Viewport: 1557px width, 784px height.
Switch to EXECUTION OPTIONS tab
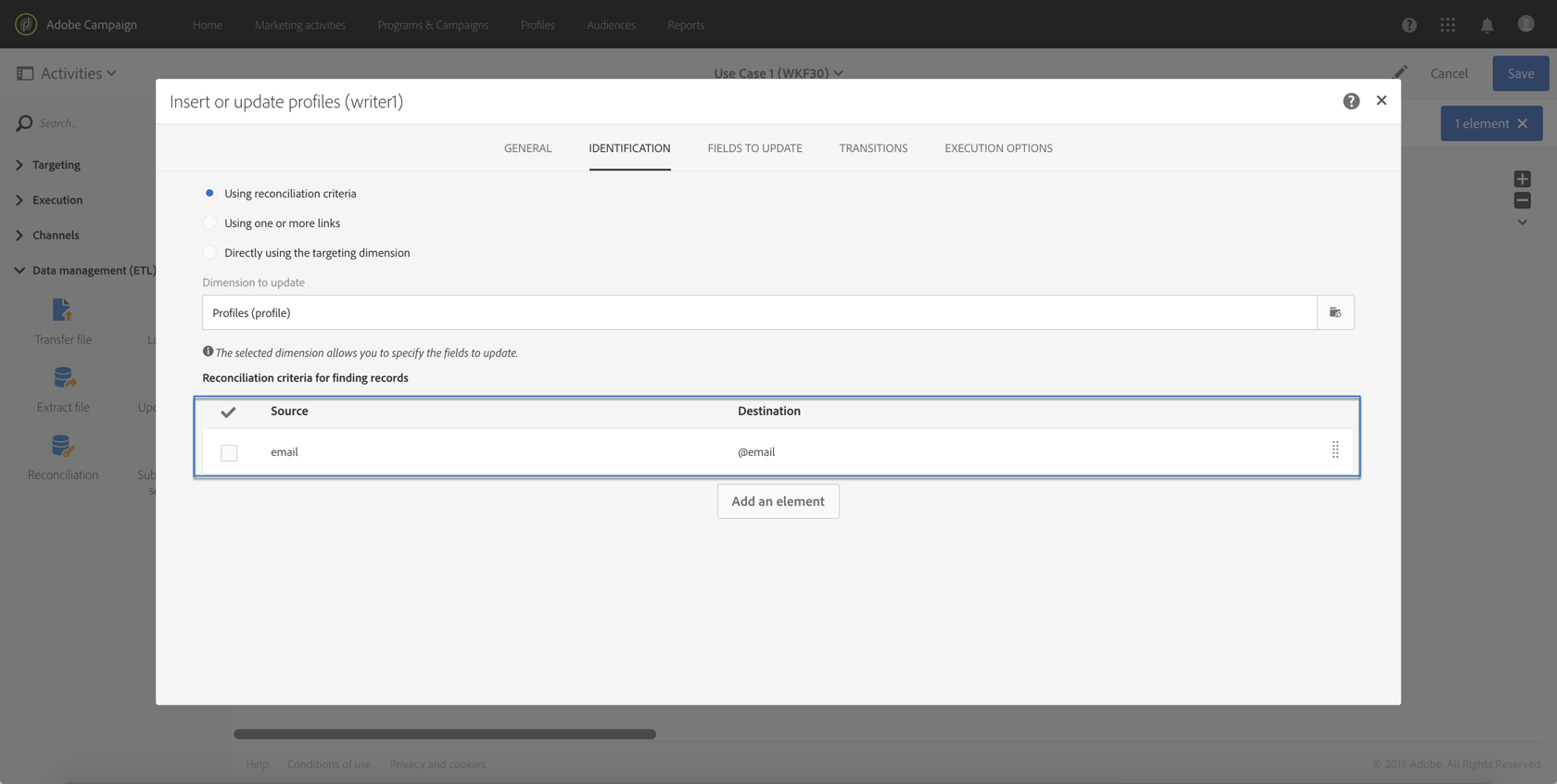point(998,148)
